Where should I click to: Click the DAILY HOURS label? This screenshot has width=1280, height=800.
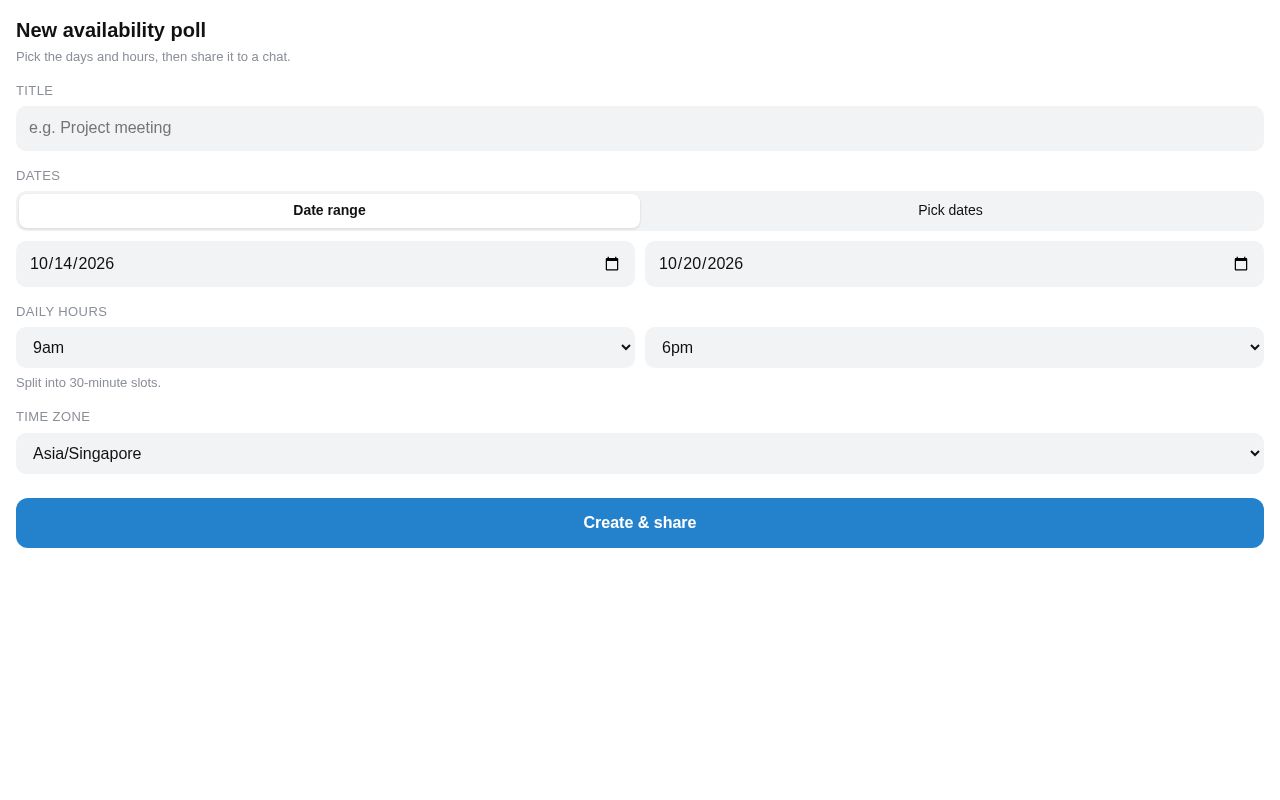click(x=61, y=312)
